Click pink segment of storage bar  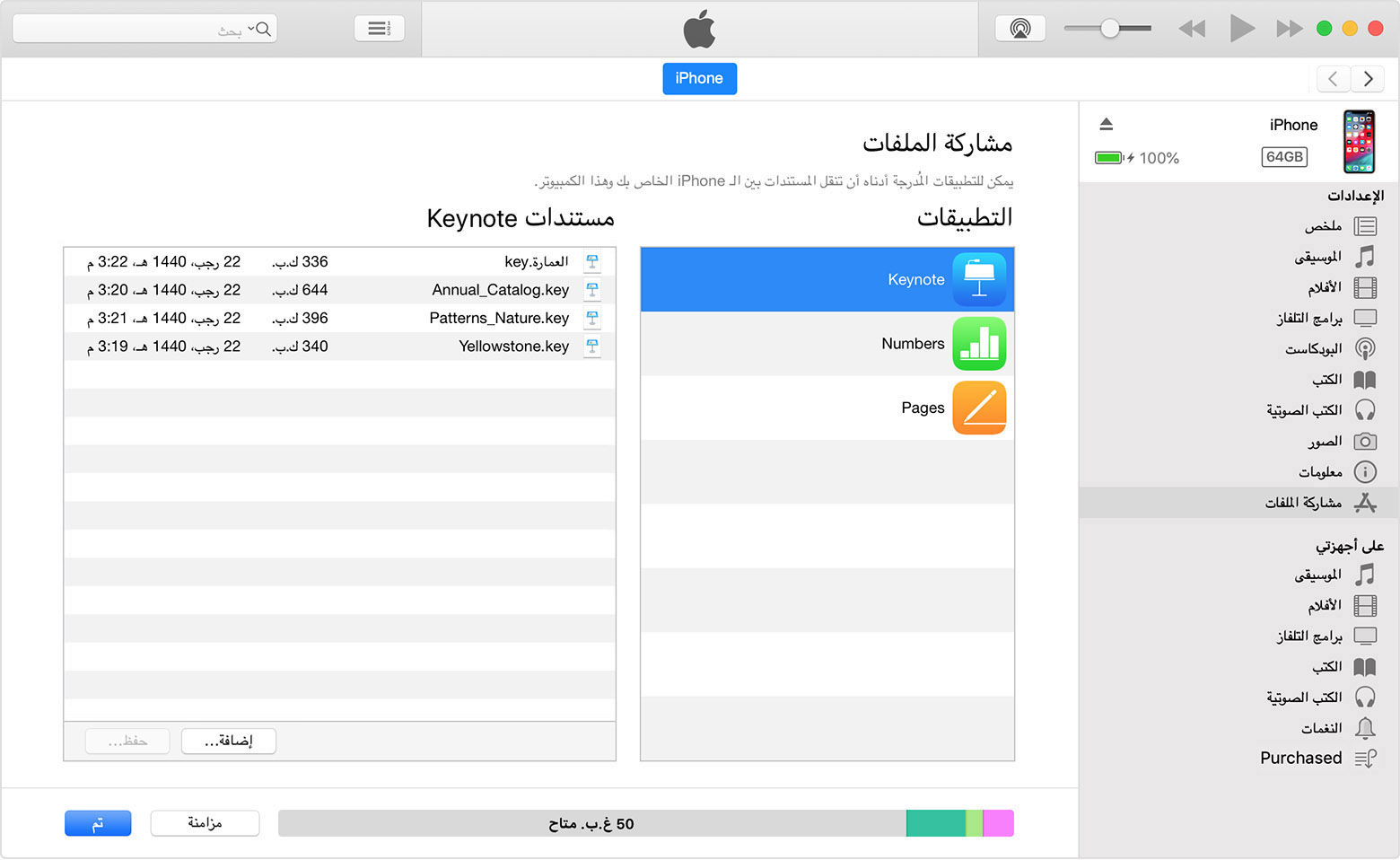point(999,823)
